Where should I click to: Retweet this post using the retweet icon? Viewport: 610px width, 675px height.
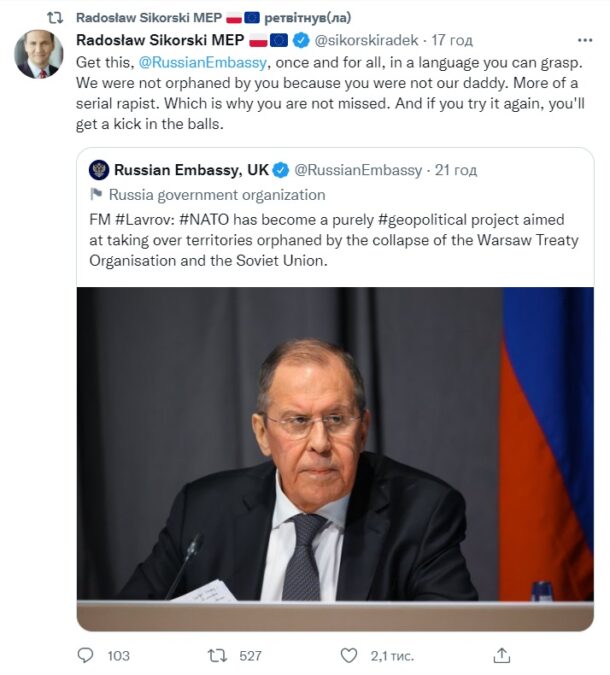216,656
